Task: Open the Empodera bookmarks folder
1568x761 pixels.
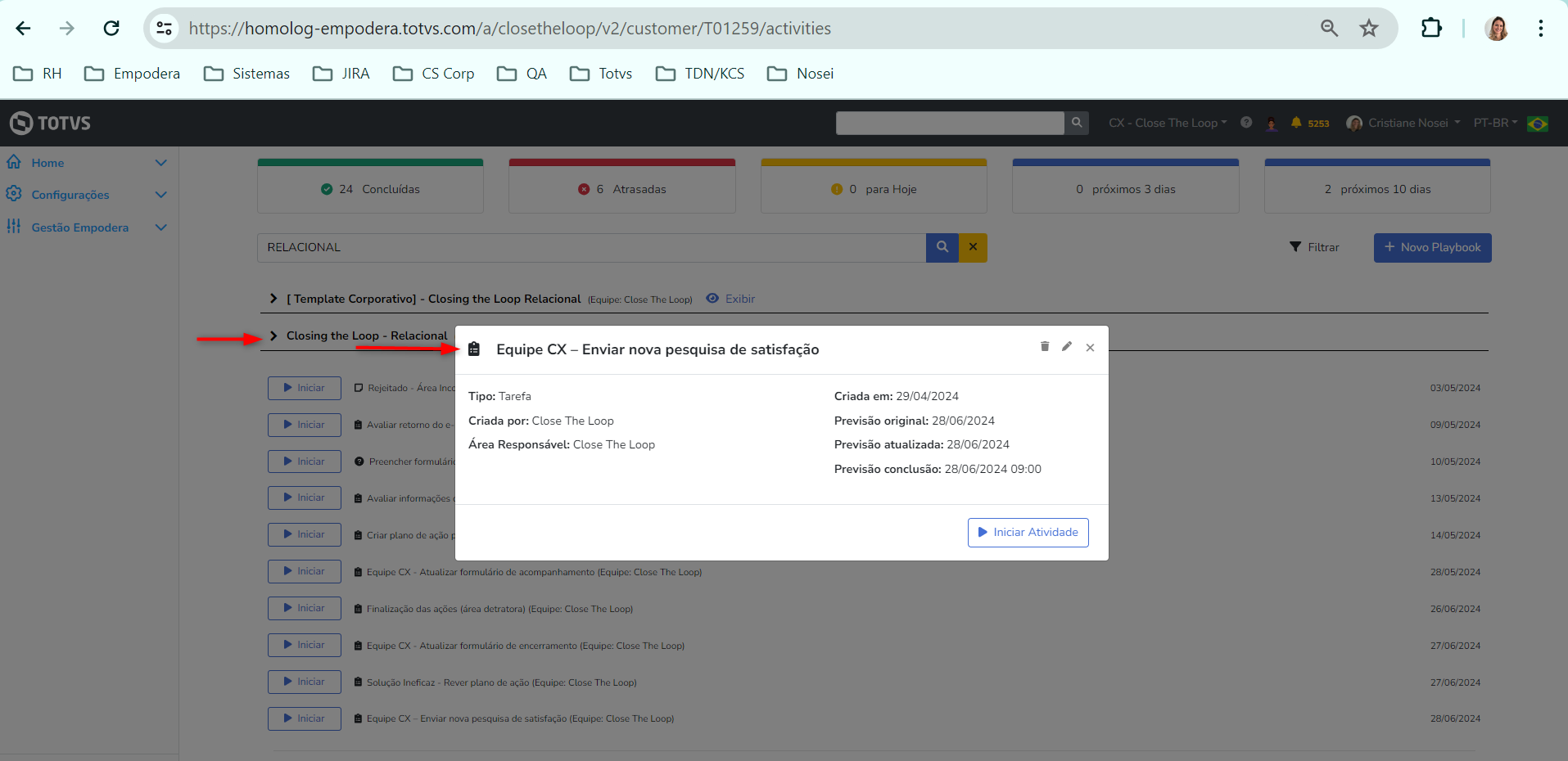Action: pyautogui.click(x=133, y=74)
